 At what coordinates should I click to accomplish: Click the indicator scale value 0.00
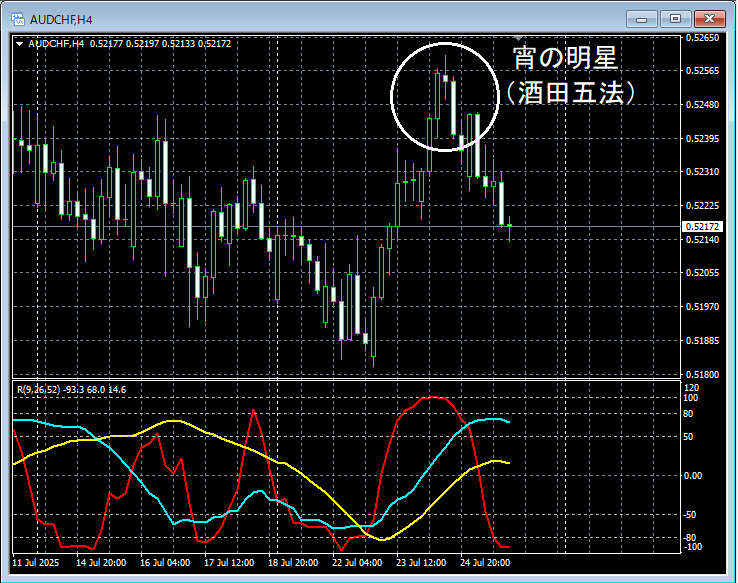[693, 476]
